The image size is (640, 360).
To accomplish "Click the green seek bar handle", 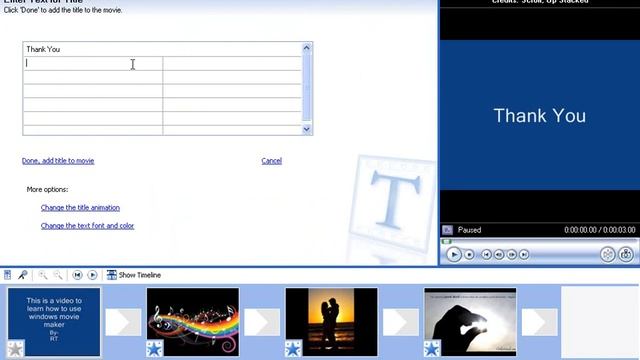I will (x=447, y=242).
